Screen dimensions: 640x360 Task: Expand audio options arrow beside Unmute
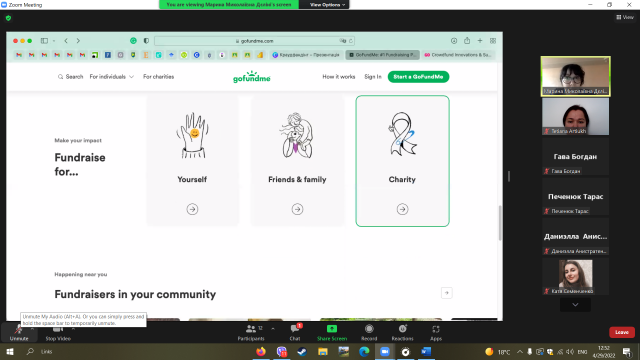tap(32, 328)
